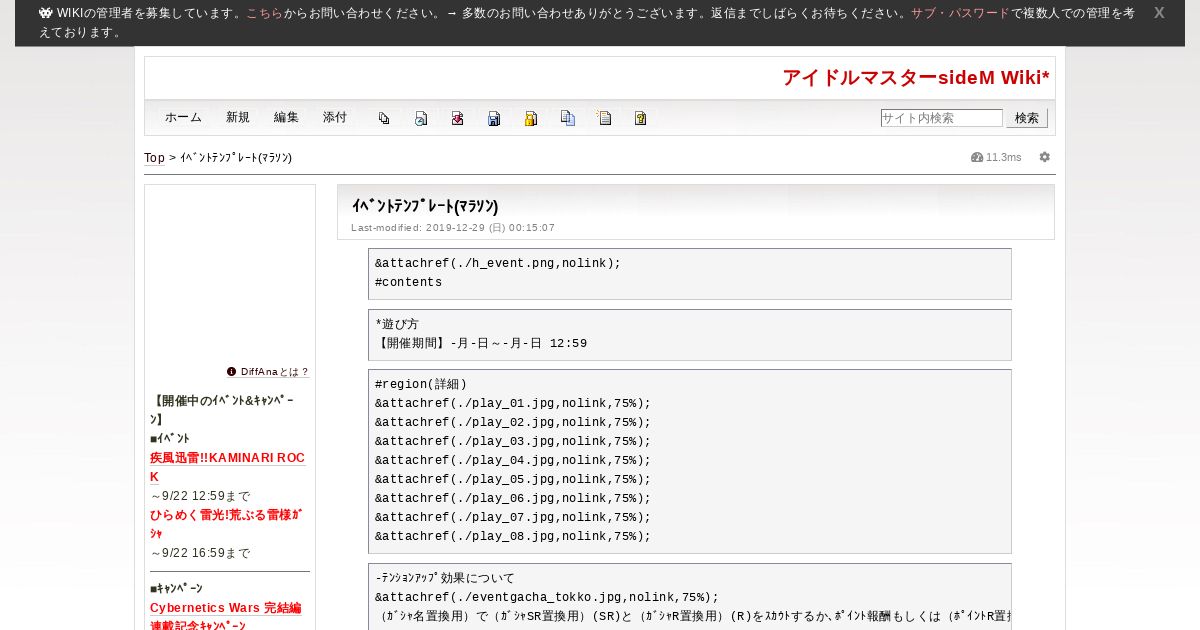The height and width of the screenshot is (630, 1200).
Task: Click the #region(詳細) line
Action: pyautogui.click(x=421, y=384)
